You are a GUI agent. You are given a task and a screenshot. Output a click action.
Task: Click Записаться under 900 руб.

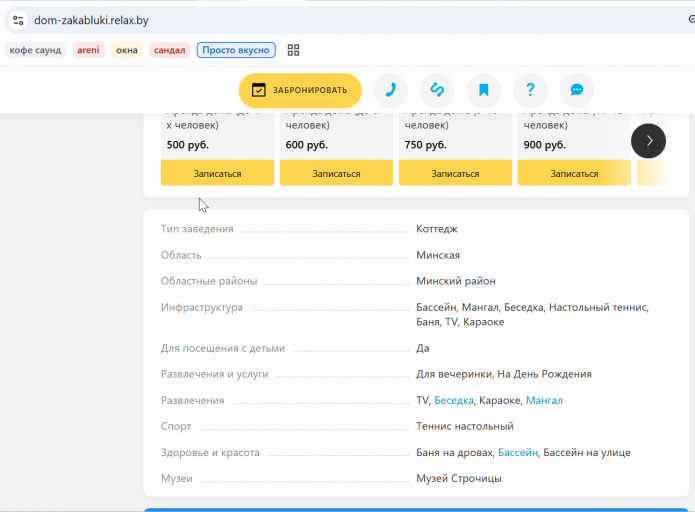pyautogui.click(x=574, y=173)
